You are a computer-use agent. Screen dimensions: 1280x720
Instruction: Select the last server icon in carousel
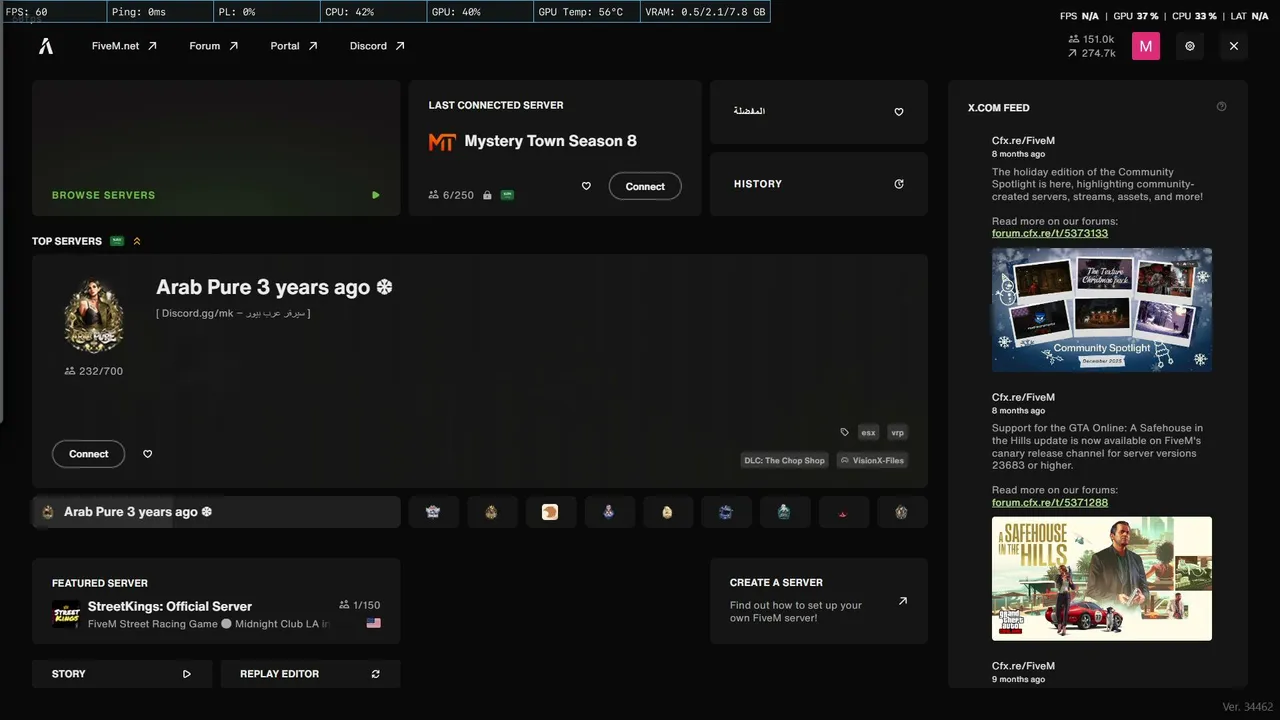(x=901, y=512)
